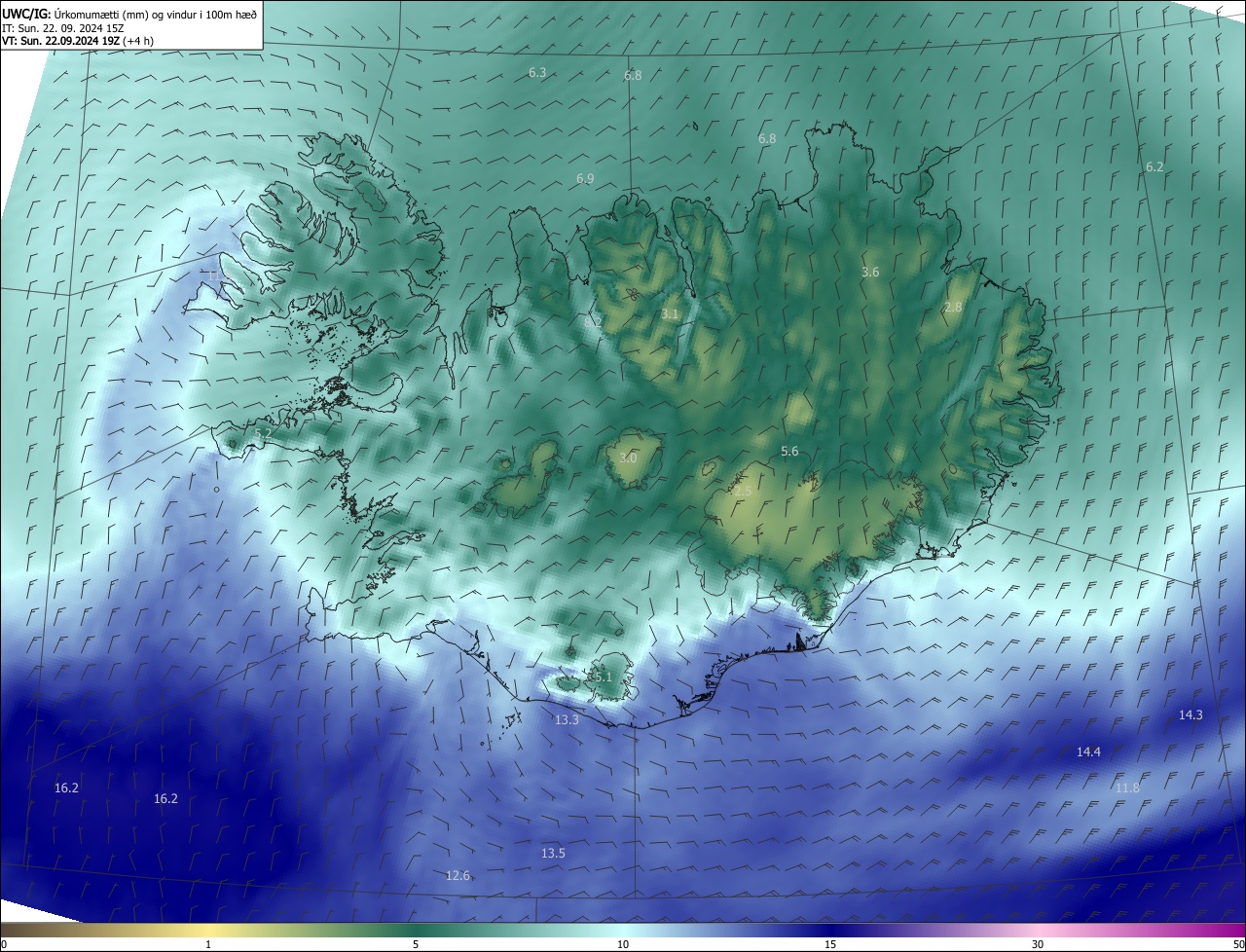
Task: Click the legend tick label 0
Action: 4,944
